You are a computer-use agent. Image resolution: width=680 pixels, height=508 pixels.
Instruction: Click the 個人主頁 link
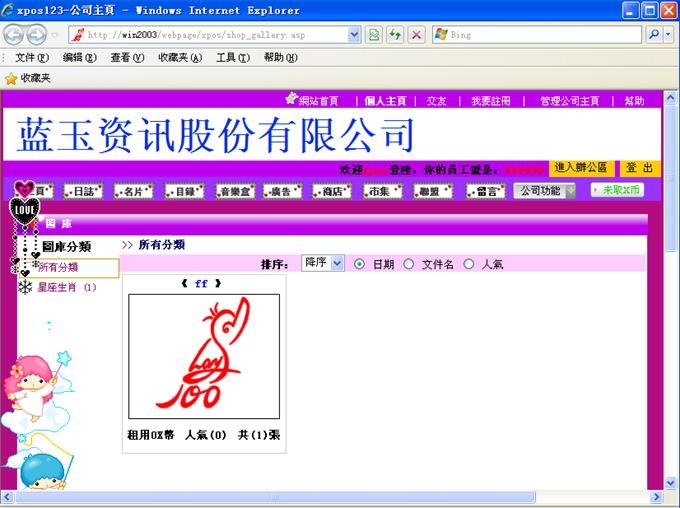[x=385, y=101]
